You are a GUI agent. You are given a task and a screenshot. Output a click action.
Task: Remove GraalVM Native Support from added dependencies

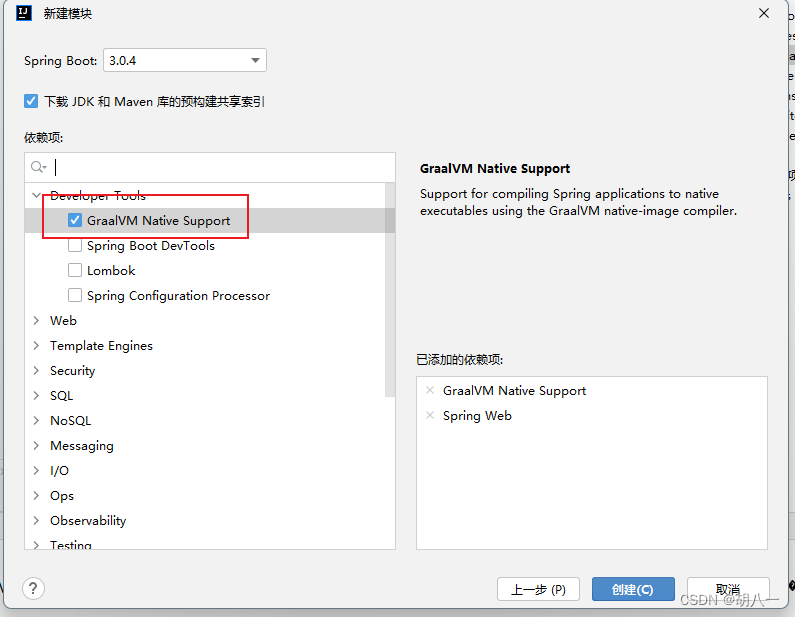click(430, 390)
